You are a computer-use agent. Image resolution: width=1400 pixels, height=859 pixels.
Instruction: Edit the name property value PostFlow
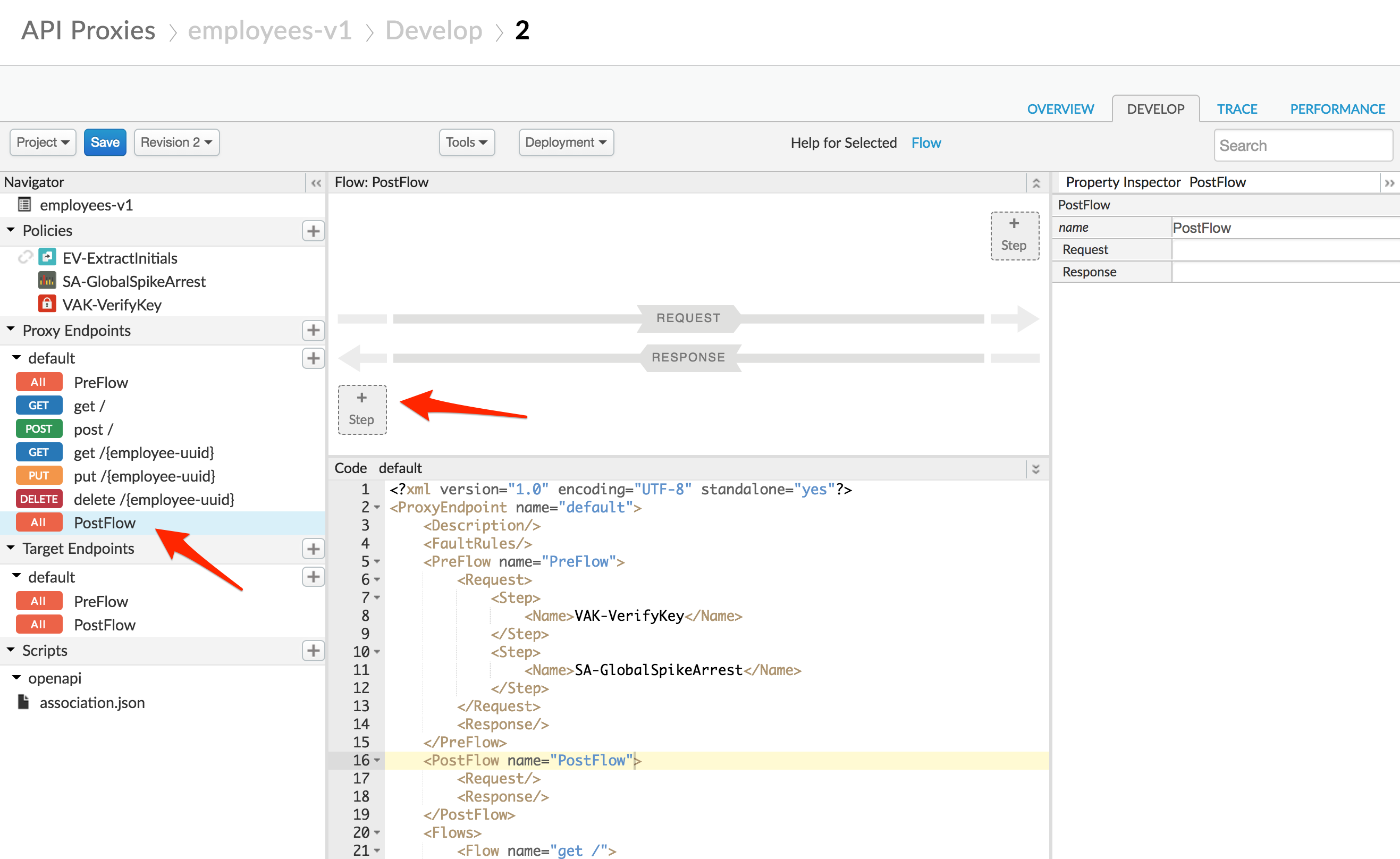coord(1285,228)
